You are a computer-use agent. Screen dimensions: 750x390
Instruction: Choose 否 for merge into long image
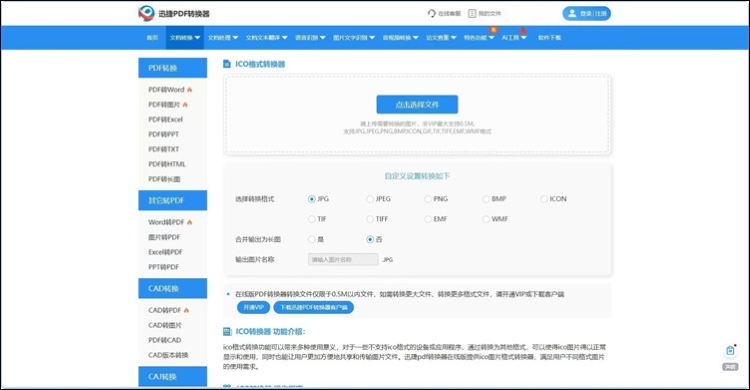coord(370,239)
